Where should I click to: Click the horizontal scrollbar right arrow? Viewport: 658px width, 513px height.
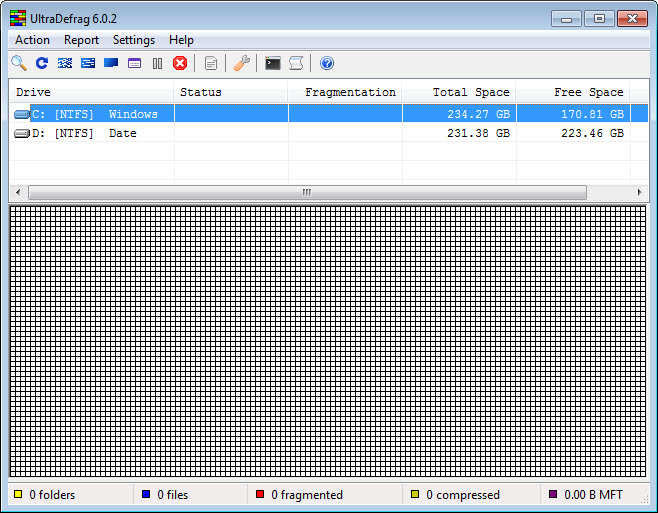click(x=640, y=192)
